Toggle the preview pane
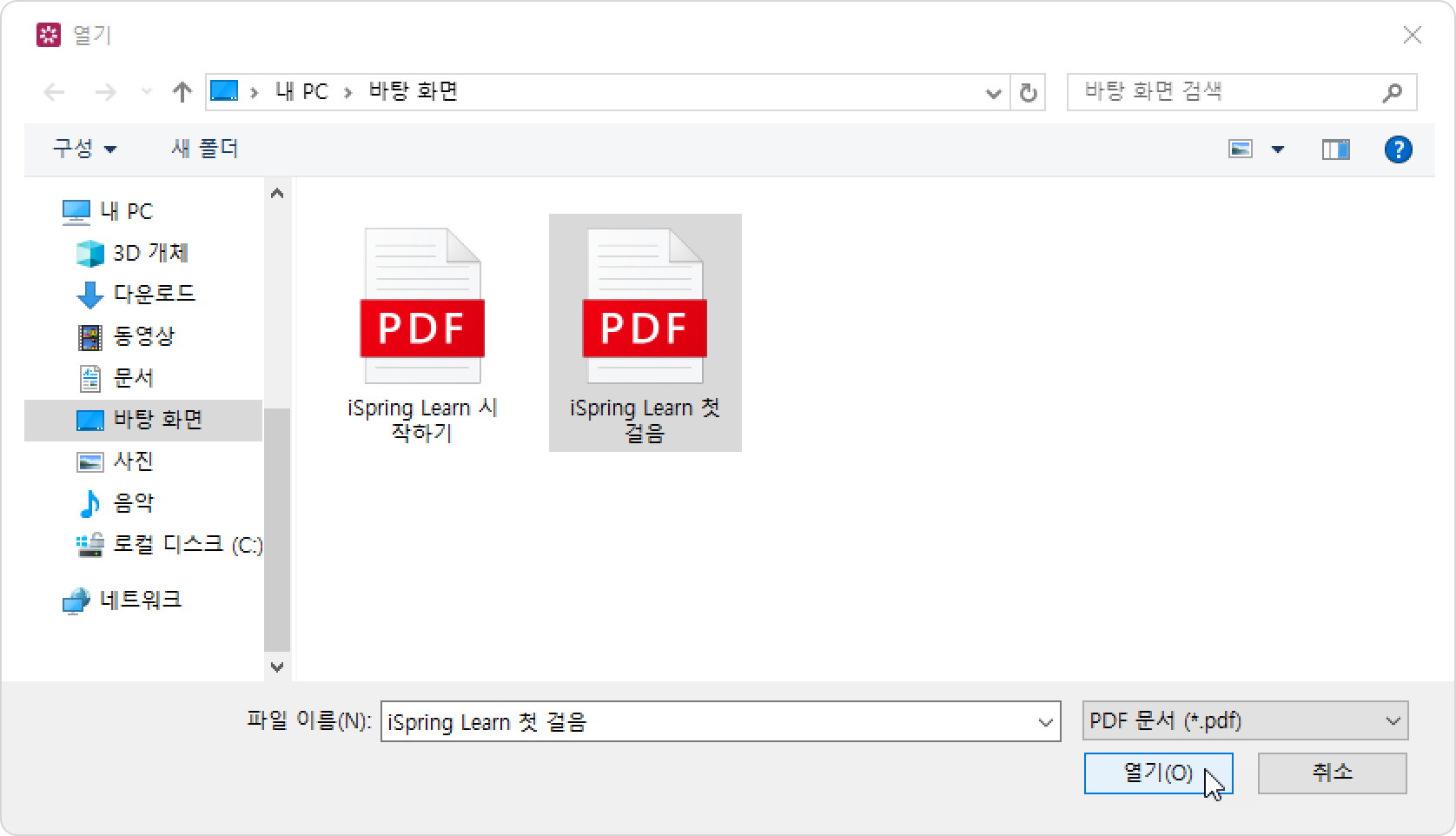This screenshot has width=1456, height=836. click(x=1336, y=149)
